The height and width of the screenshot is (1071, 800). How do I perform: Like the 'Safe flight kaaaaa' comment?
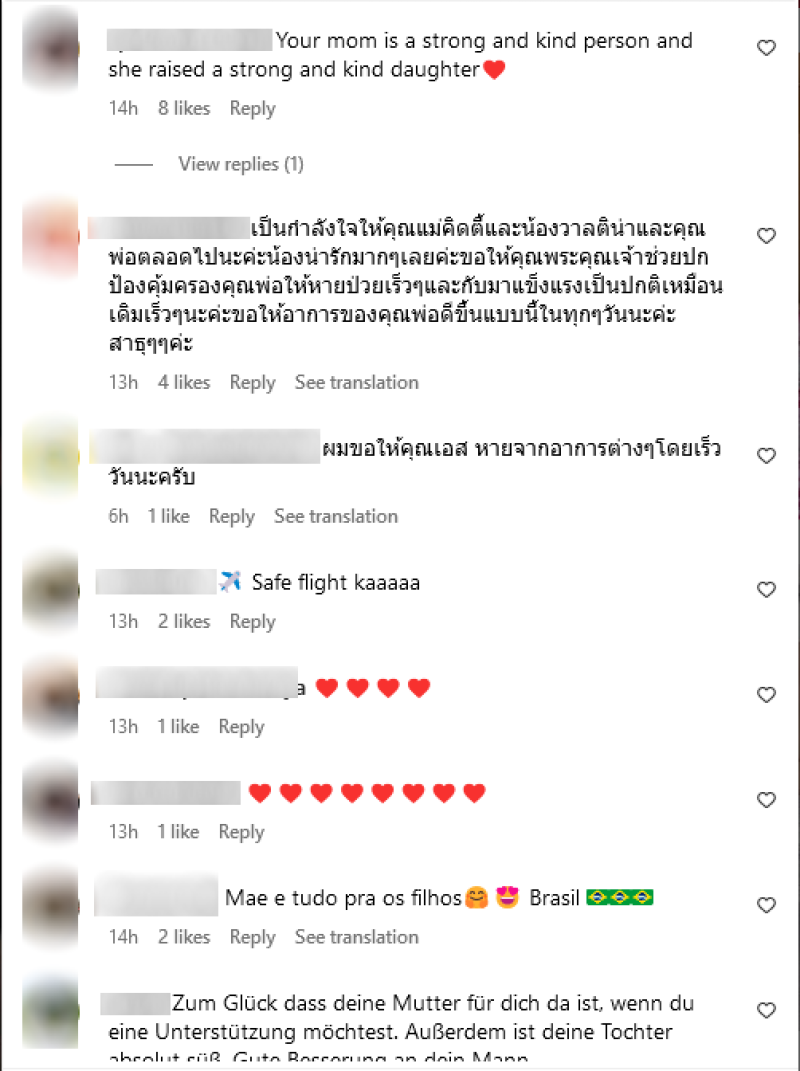tap(766, 589)
